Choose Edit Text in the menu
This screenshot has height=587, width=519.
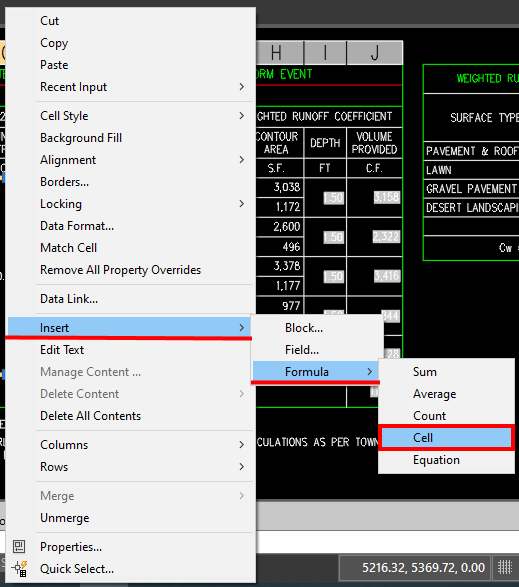(x=130, y=350)
